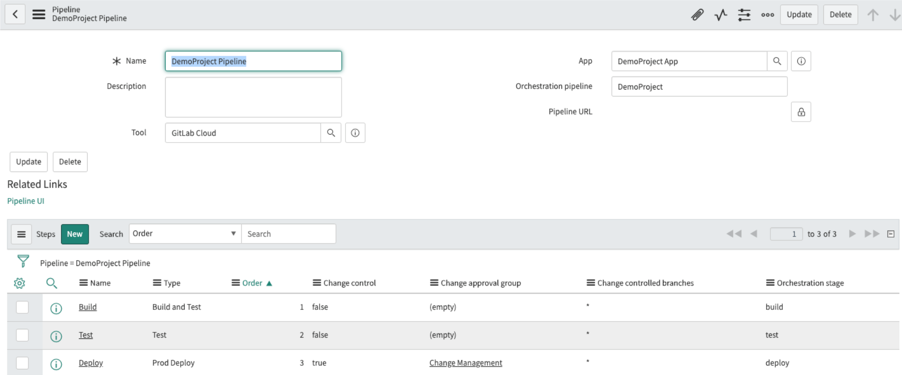Open the Change Management group link

point(465,363)
